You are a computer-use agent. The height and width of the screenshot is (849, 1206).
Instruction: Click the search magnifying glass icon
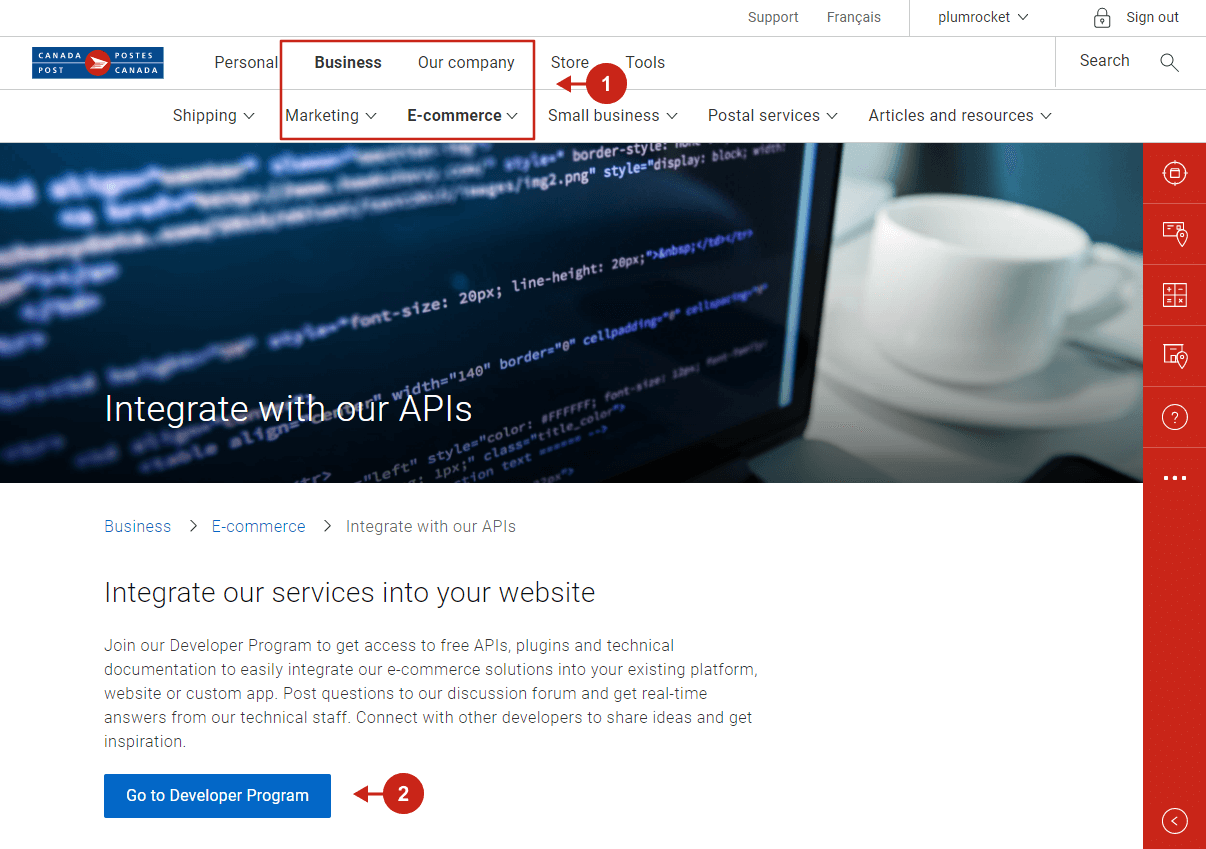tap(1169, 63)
